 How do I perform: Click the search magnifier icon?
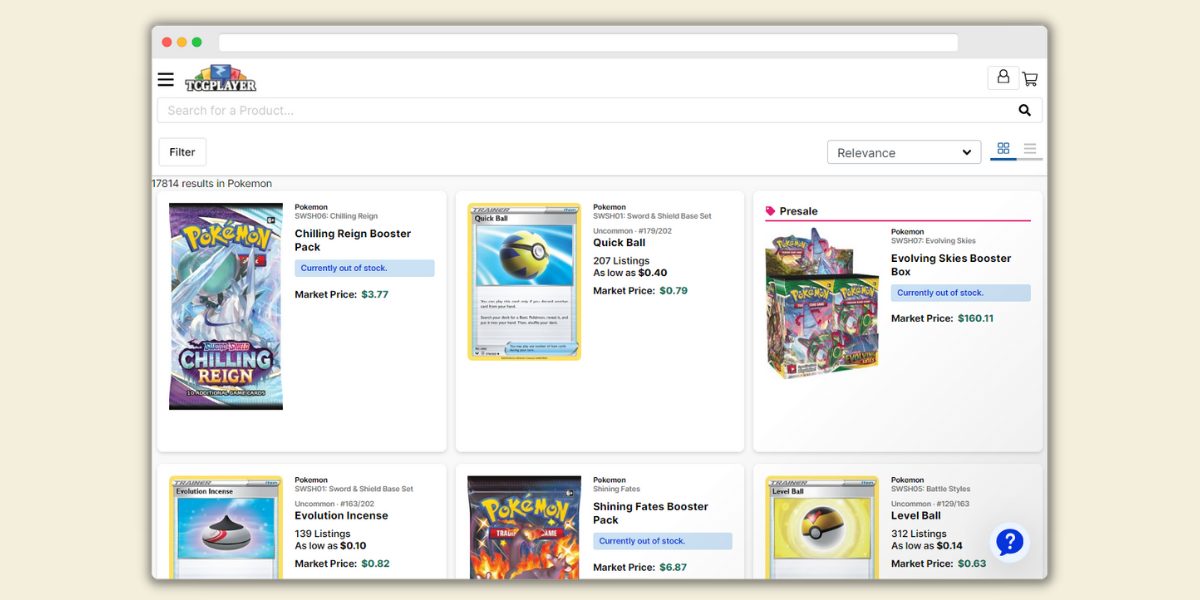click(x=1024, y=110)
